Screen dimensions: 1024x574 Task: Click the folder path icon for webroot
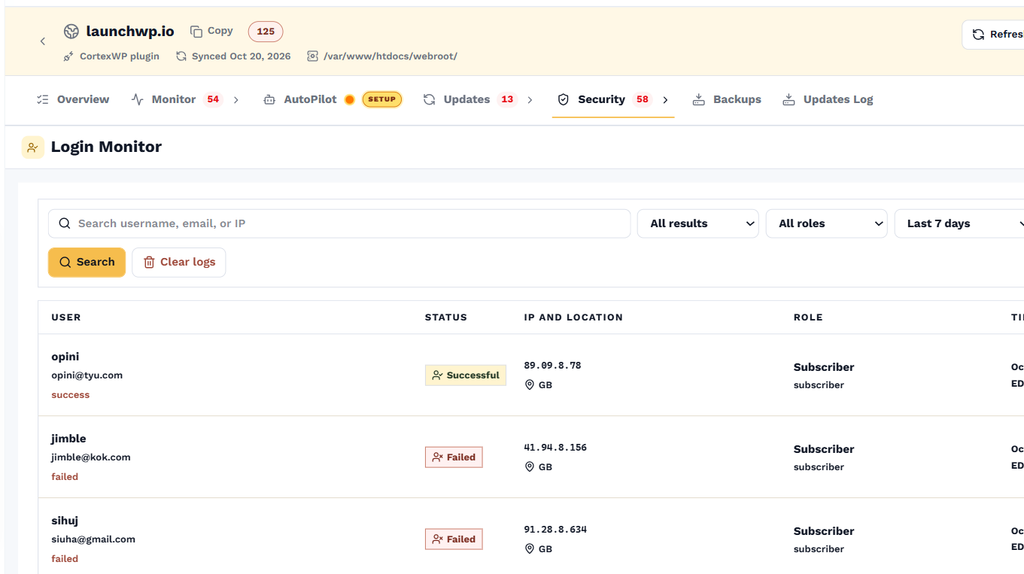[x=313, y=56]
